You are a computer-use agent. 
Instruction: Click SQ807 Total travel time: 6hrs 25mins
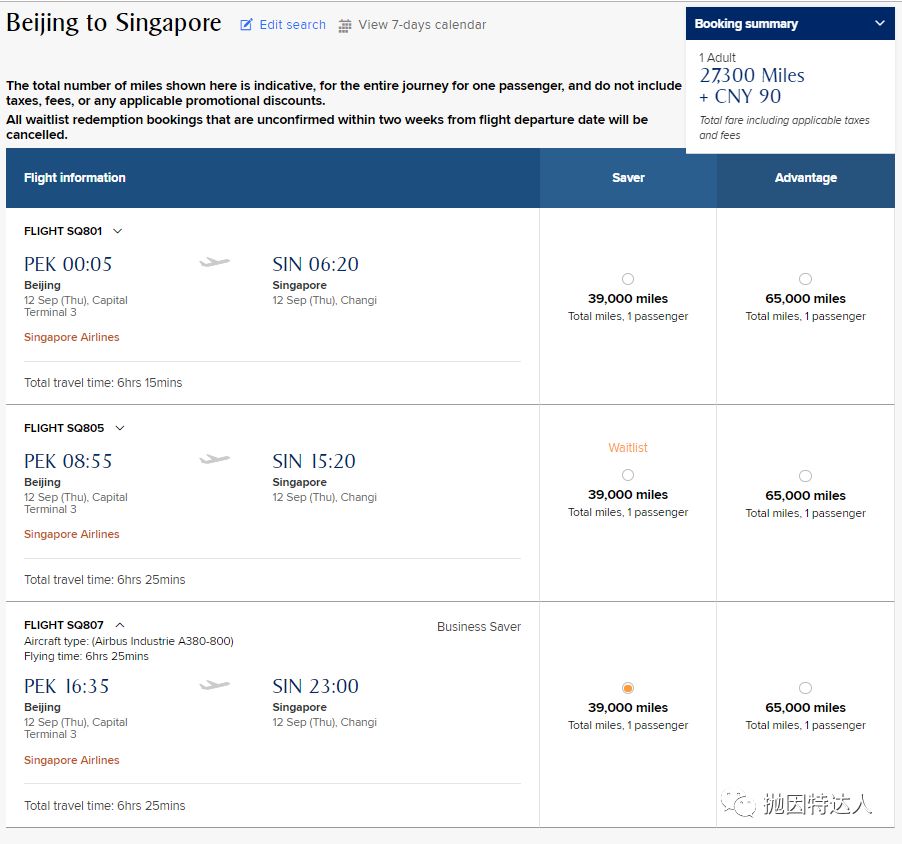pos(105,805)
